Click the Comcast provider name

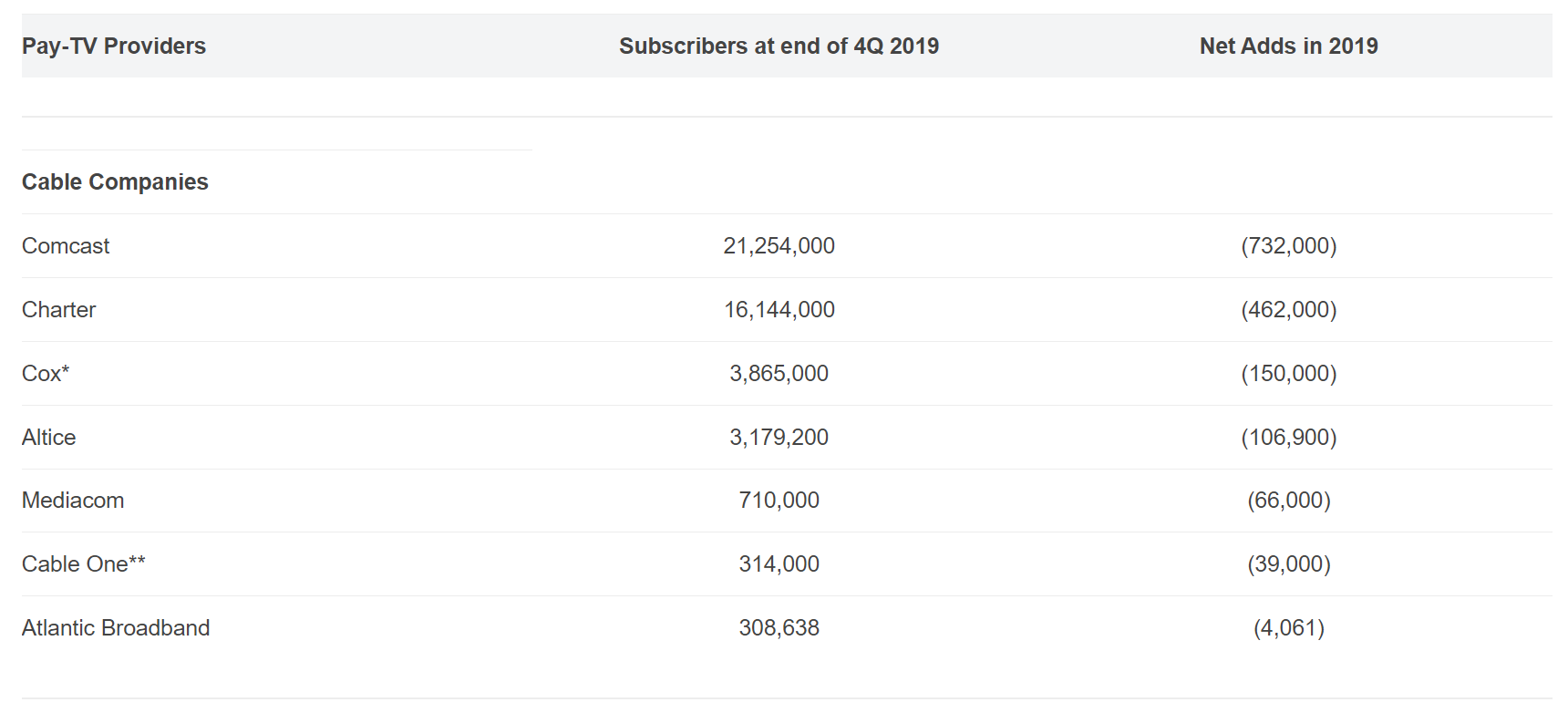[x=66, y=246]
